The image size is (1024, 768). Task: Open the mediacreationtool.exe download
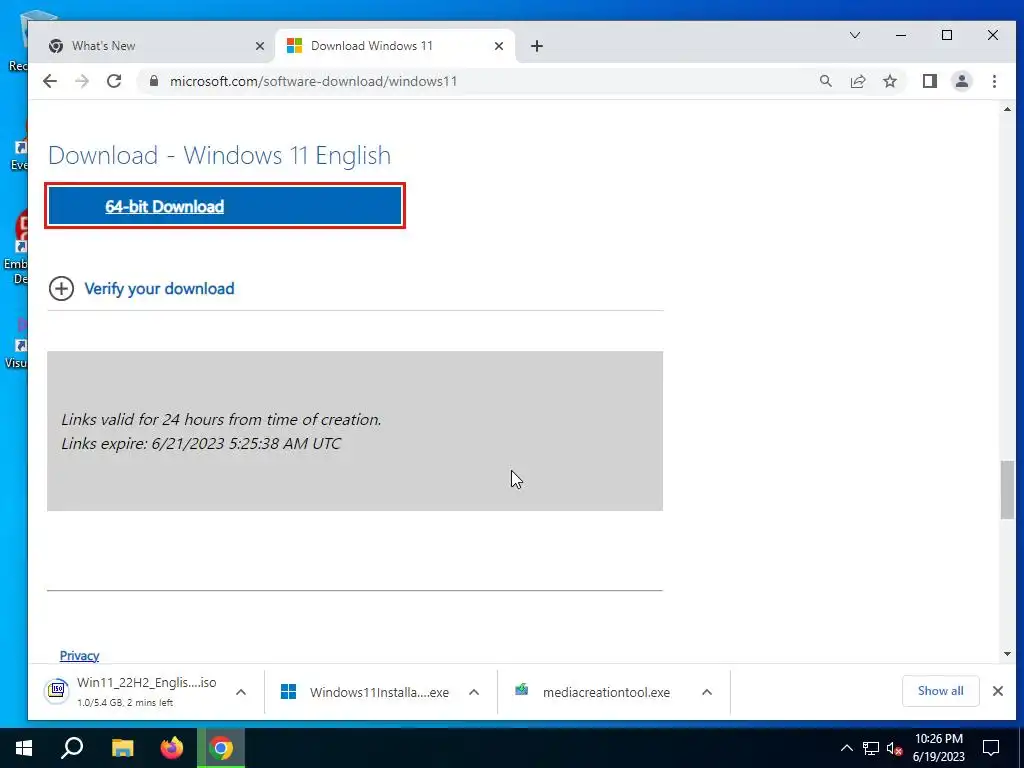point(593,692)
